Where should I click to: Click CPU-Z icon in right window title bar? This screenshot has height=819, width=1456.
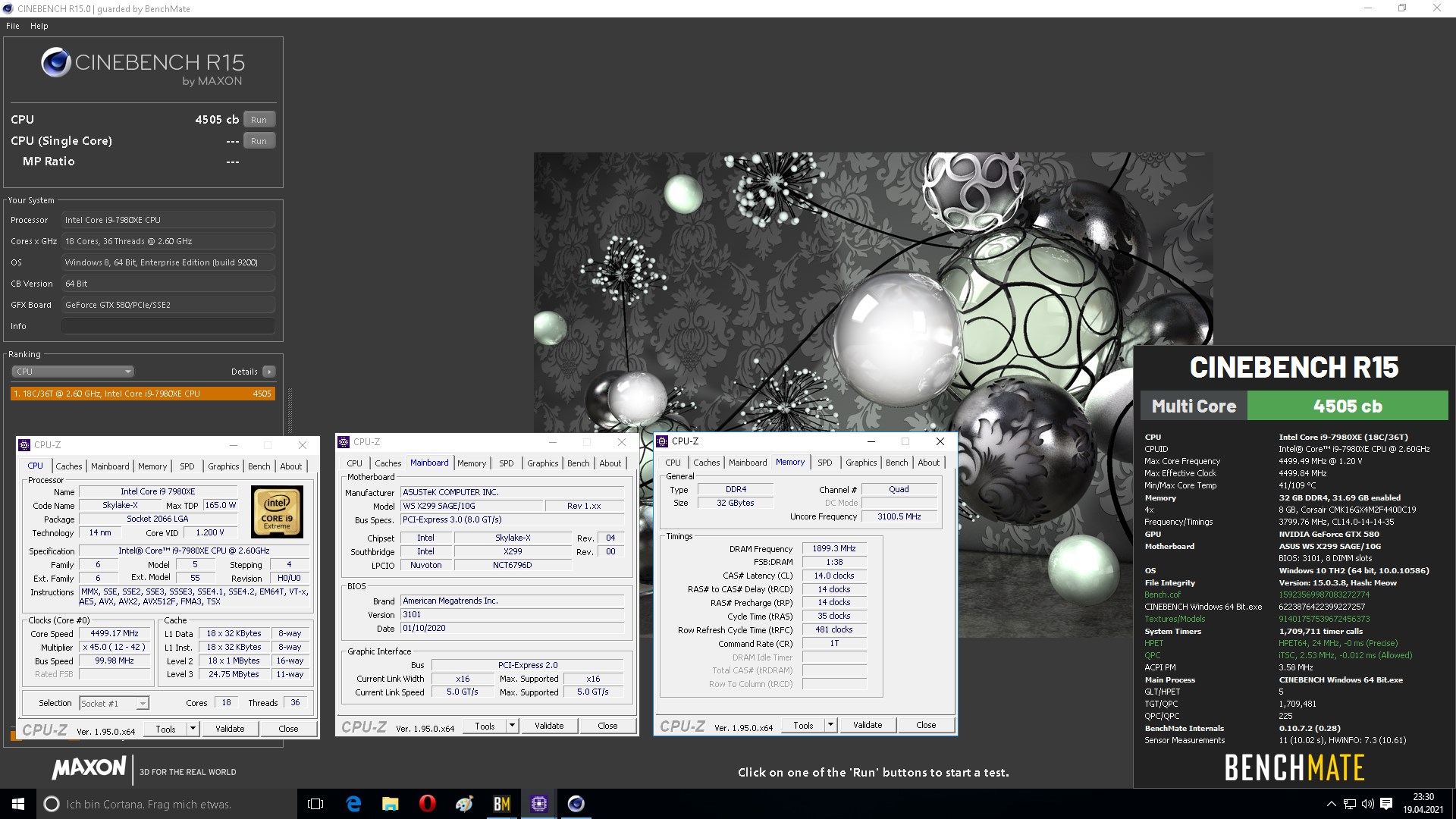(x=662, y=441)
